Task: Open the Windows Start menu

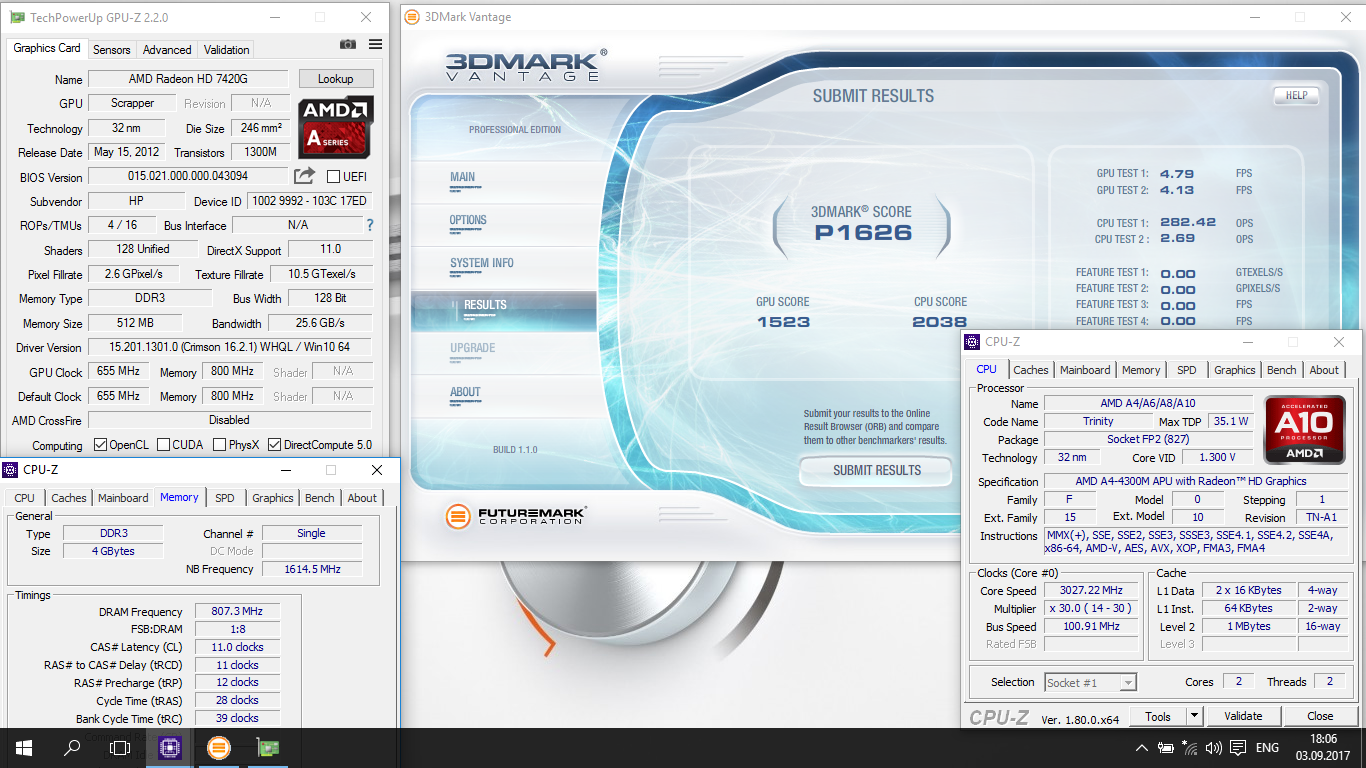Action: [x=23, y=748]
